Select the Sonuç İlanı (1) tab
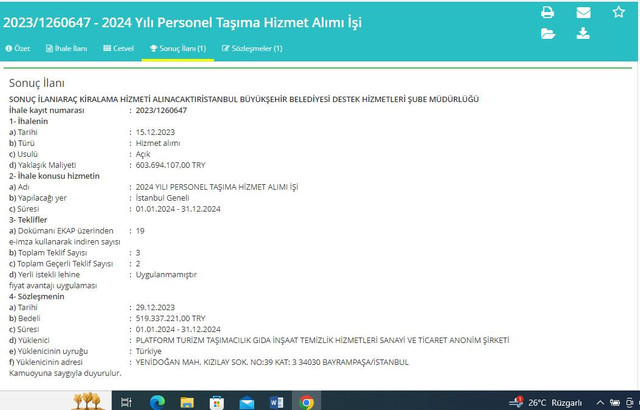640x410 pixels. 177,48
